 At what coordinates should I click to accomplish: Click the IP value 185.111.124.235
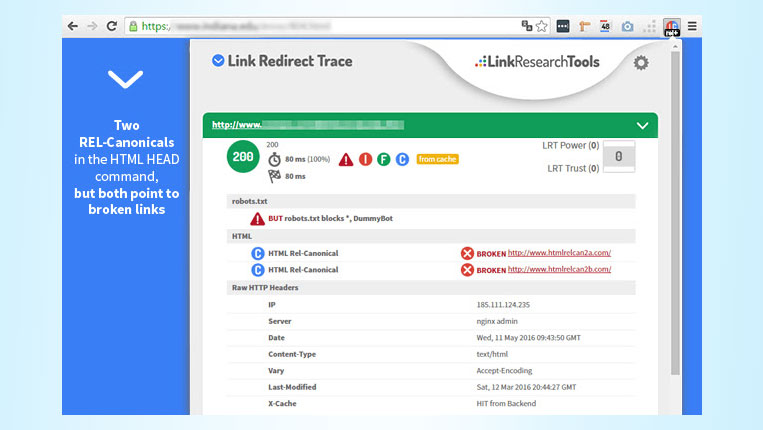click(503, 305)
